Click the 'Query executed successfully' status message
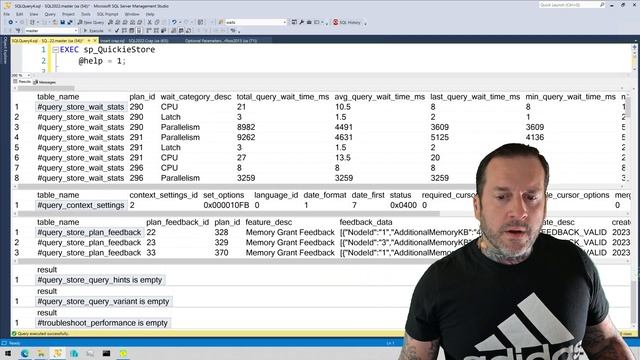 pyautogui.click(x=43, y=333)
